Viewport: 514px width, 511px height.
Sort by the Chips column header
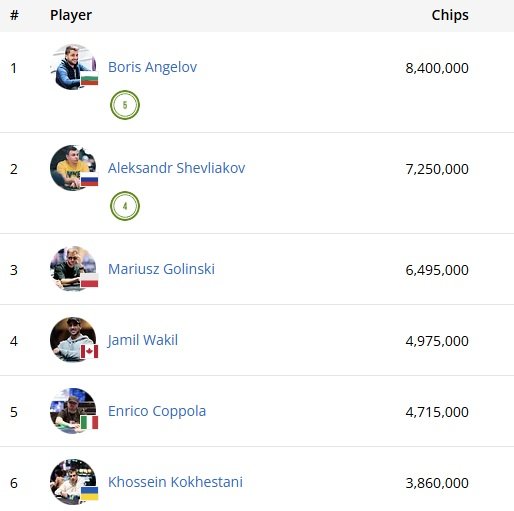[450, 15]
